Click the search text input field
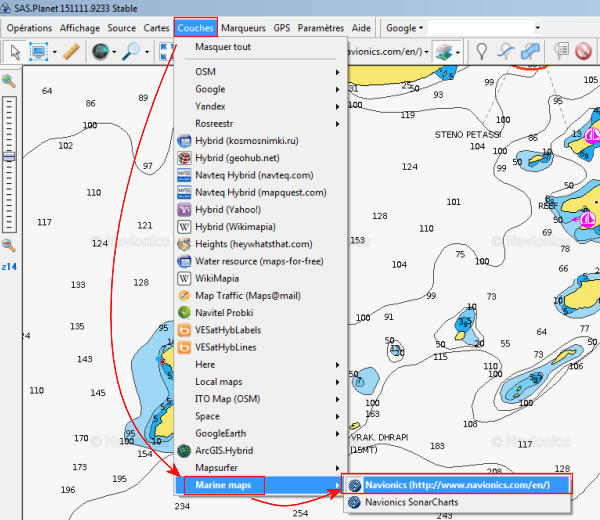 point(481,28)
